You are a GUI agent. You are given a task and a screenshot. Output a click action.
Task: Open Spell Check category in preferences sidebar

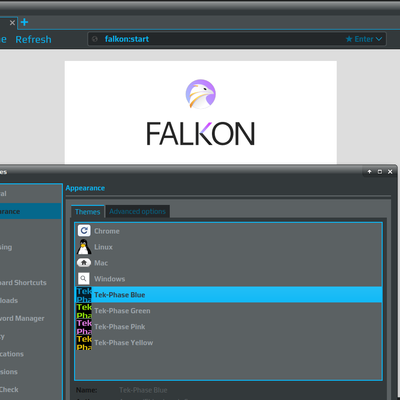pyautogui.click(x=31, y=389)
